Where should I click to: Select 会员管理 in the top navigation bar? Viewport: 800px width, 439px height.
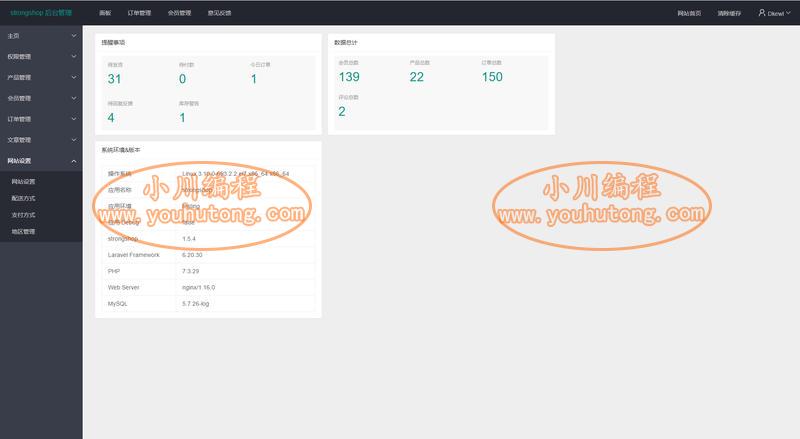(180, 13)
